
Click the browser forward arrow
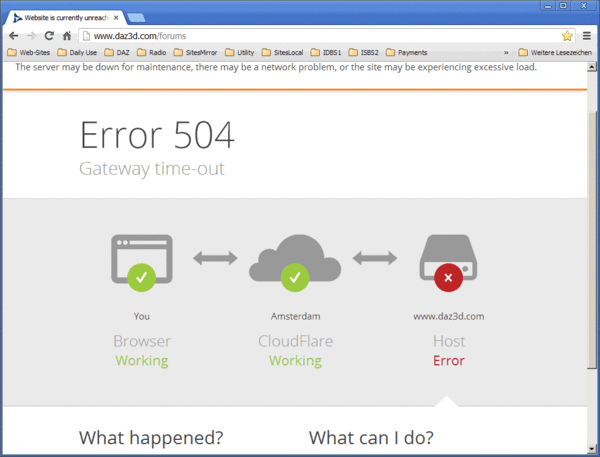coord(31,36)
